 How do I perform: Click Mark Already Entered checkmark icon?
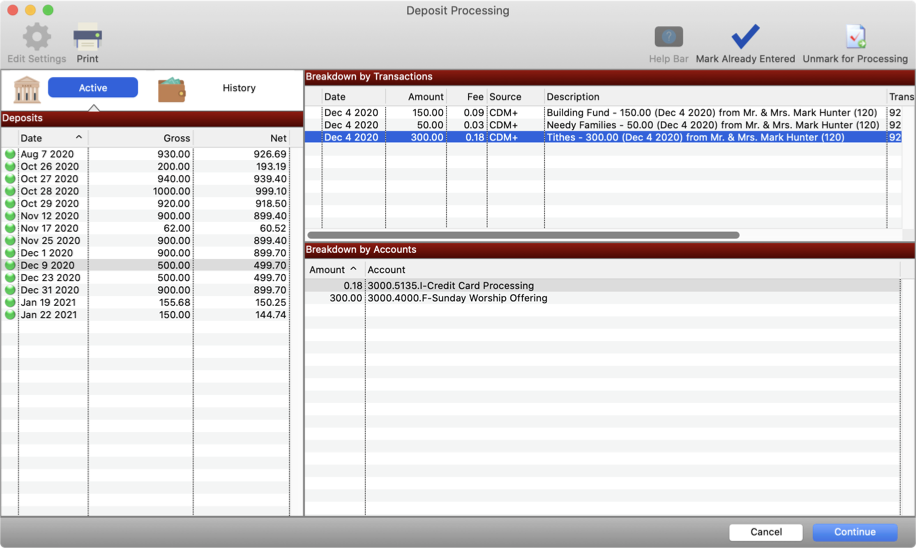(745, 38)
